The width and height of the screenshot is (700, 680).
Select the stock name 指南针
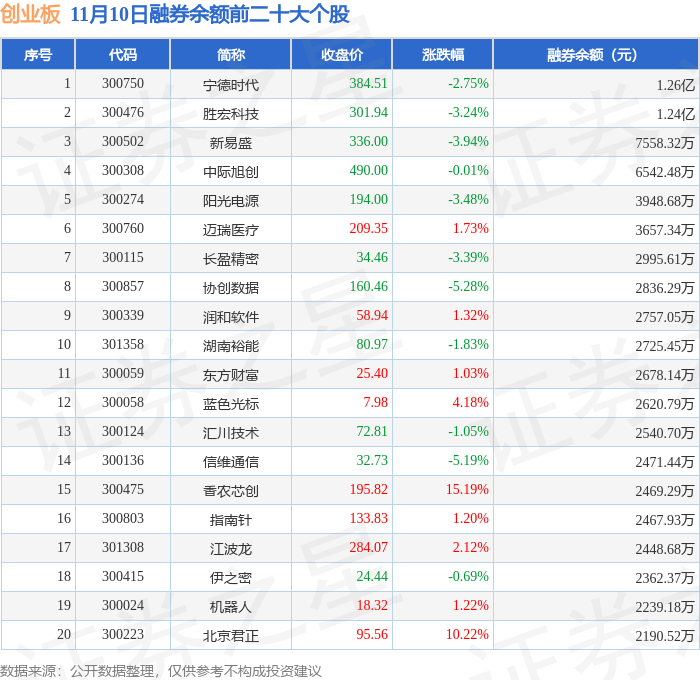(231, 520)
